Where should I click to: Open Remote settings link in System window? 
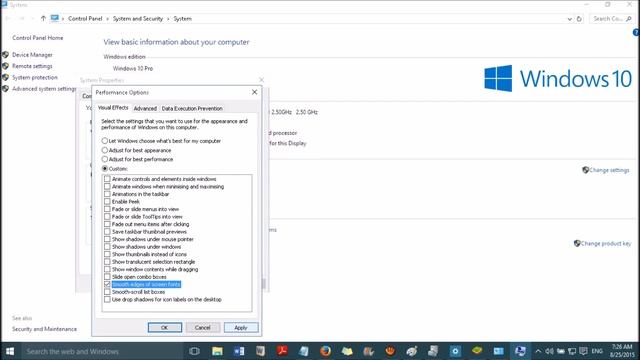pos(32,66)
